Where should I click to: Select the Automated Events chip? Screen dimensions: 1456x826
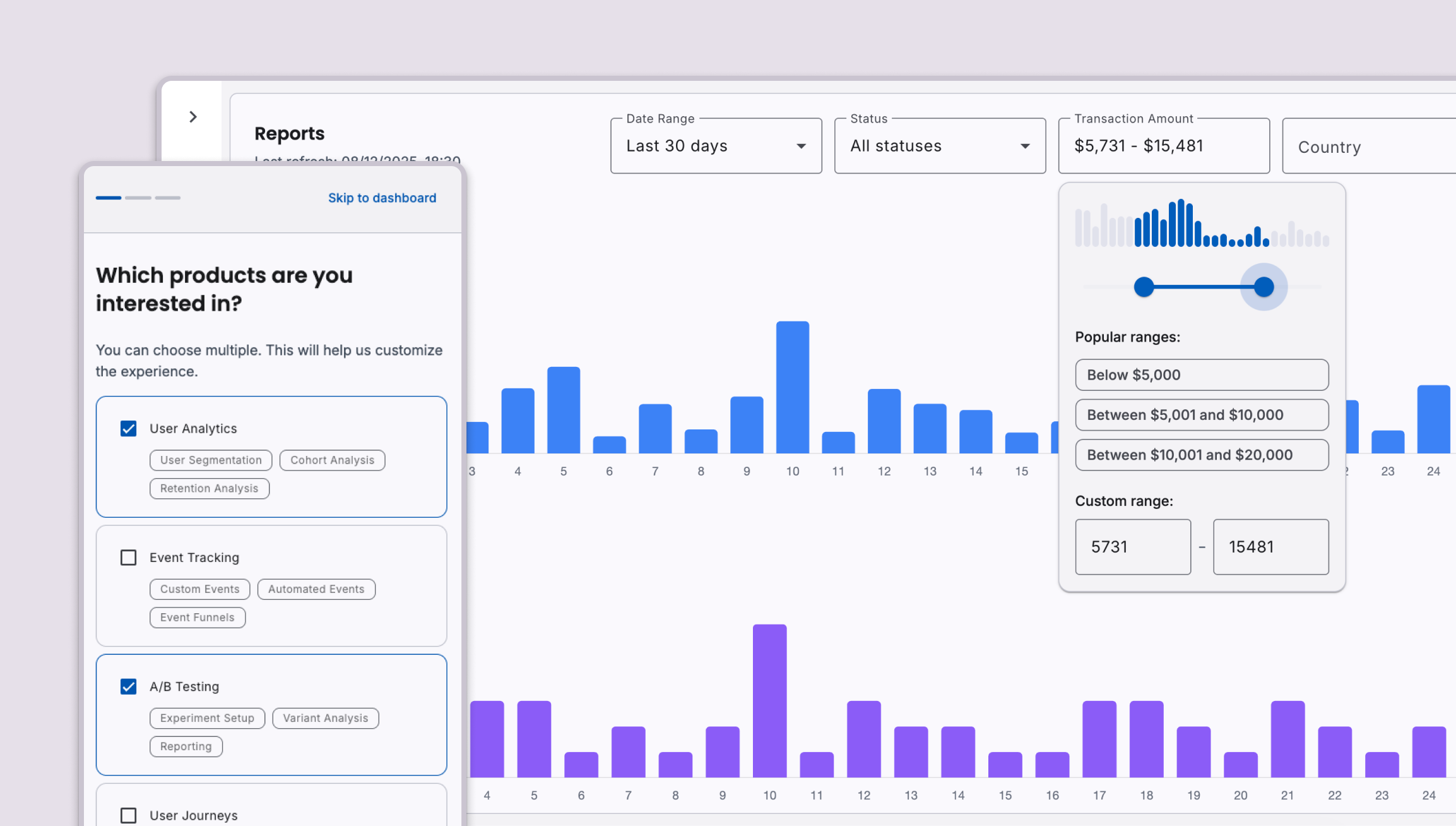click(x=316, y=589)
